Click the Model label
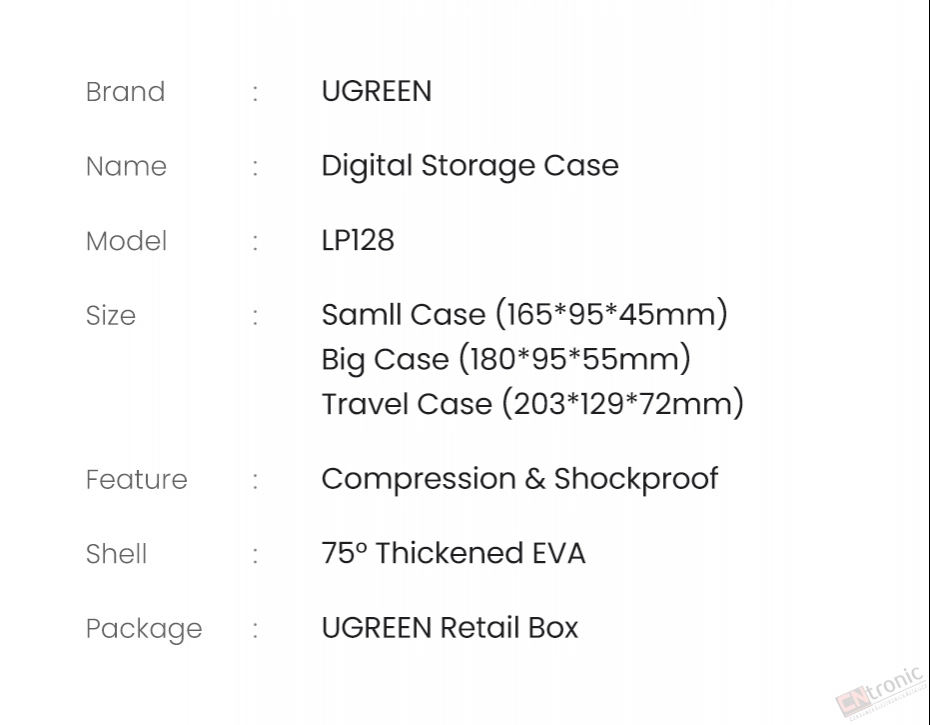 click(x=126, y=241)
